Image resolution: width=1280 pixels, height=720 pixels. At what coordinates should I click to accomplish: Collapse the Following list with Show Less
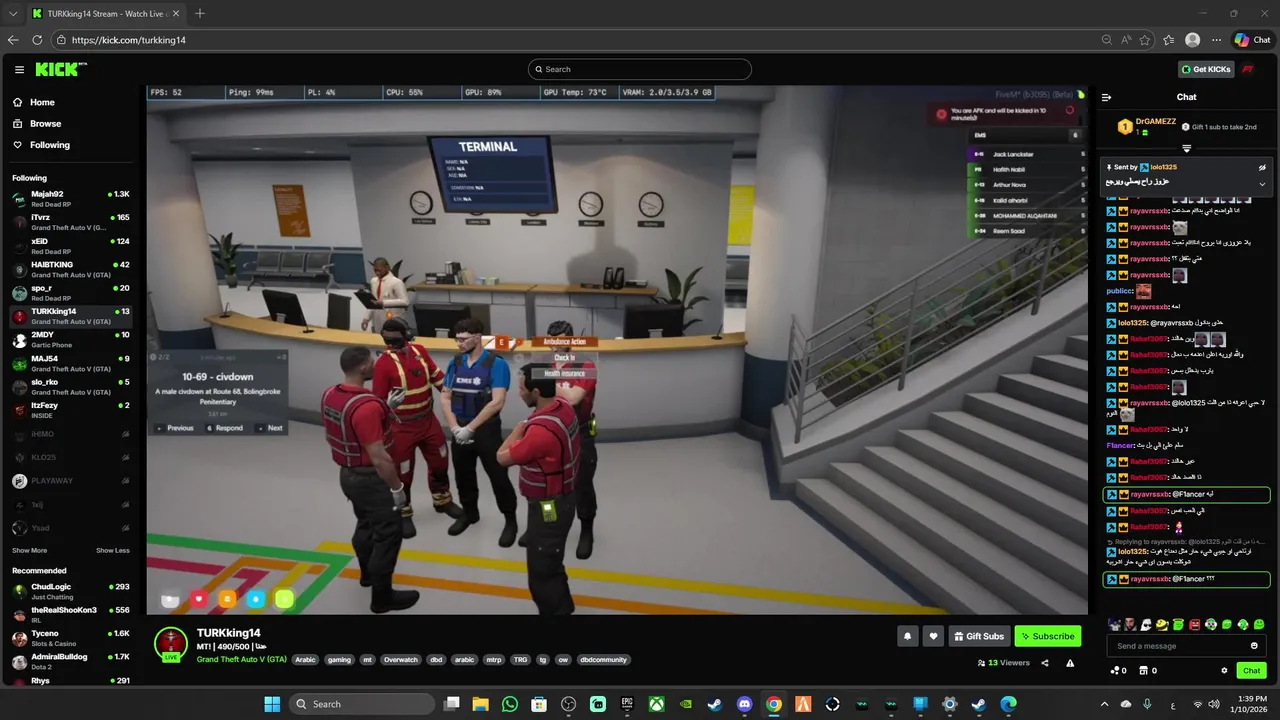(113, 551)
